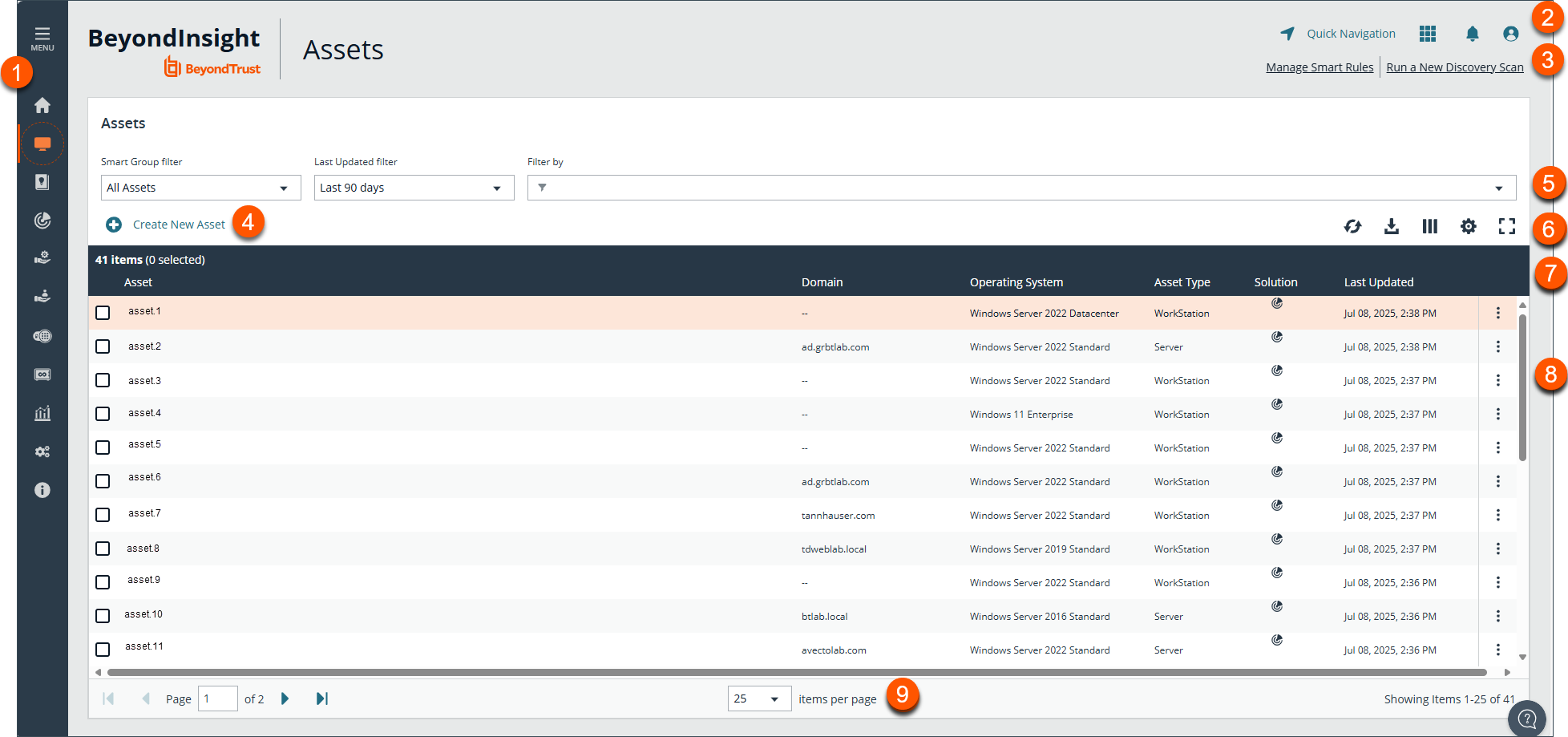
Task: Open the apps grid icon
Action: [1428, 34]
